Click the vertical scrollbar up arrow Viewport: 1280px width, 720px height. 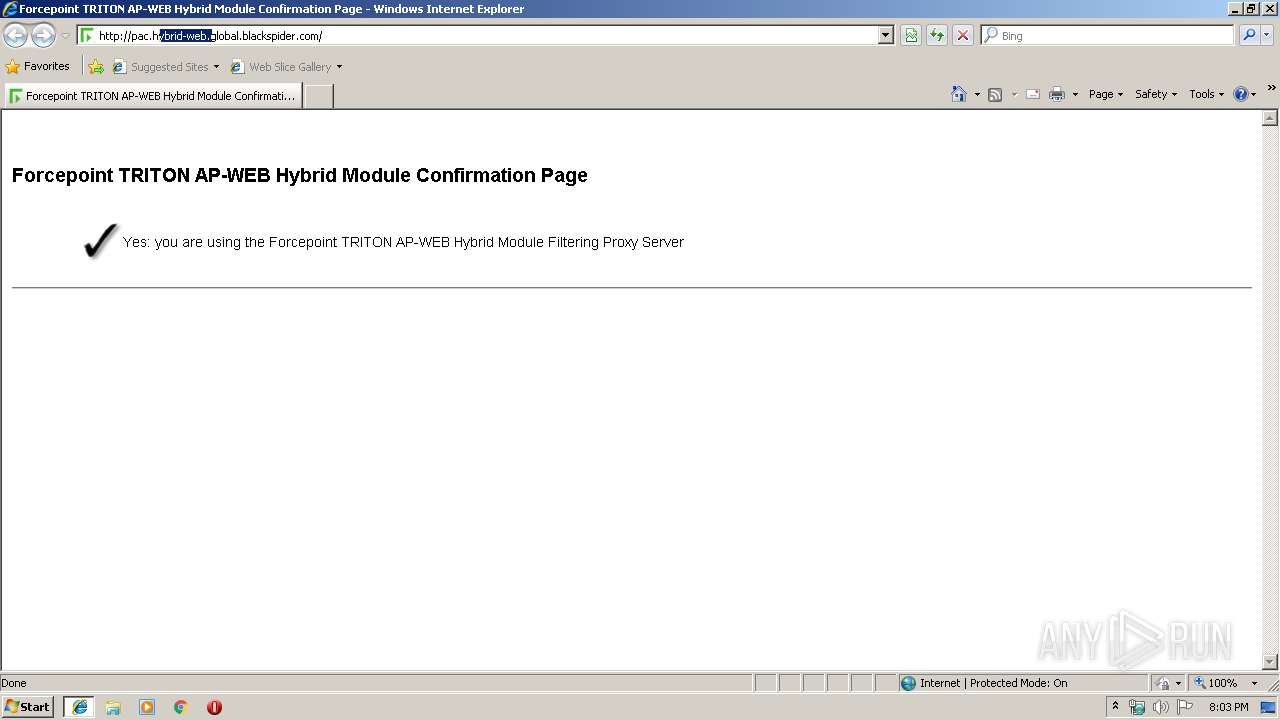(1270, 118)
